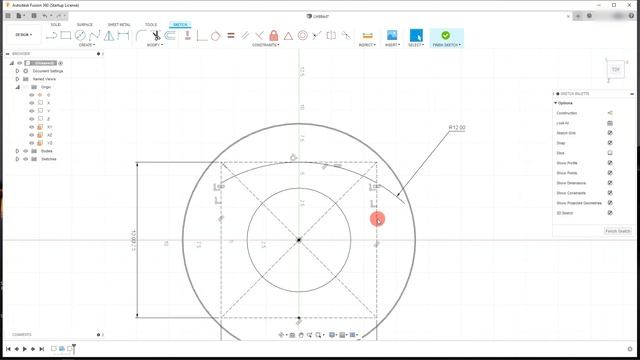The width and height of the screenshot is (640, 360).
Task: Click the TOP face of the ViewCube
Action: point(616,69)
